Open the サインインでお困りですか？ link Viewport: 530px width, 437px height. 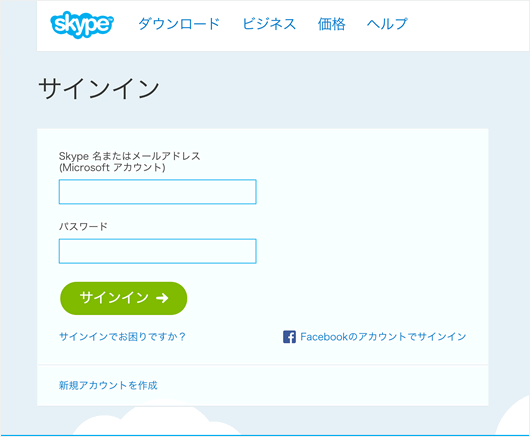[x=122, y=337]
